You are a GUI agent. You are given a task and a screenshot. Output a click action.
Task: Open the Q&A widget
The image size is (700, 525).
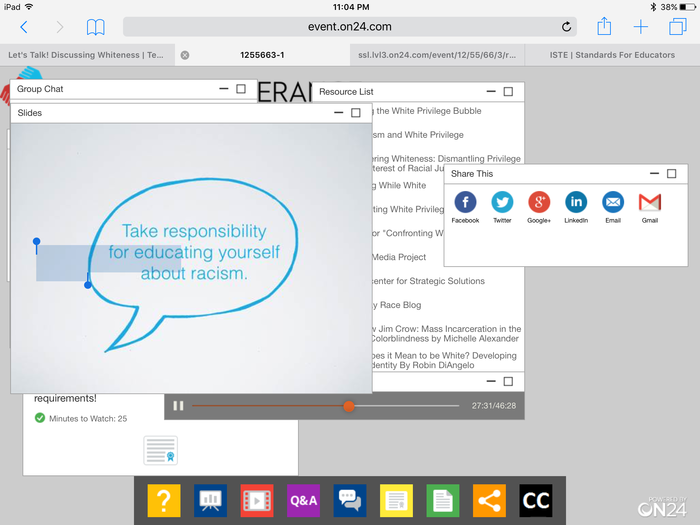(x=303, y=500)
